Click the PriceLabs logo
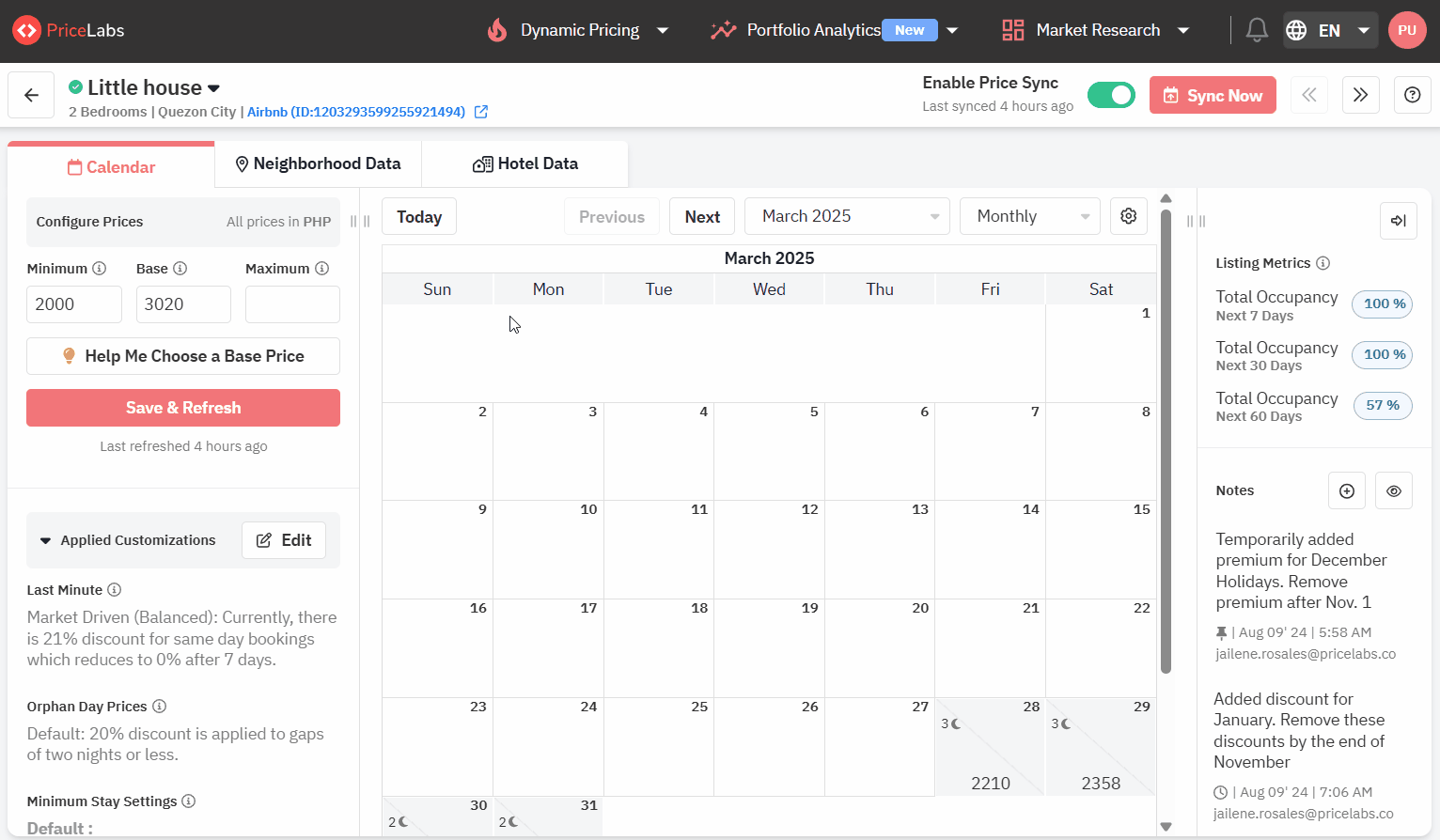The image size is (1440, 840). 69,30
